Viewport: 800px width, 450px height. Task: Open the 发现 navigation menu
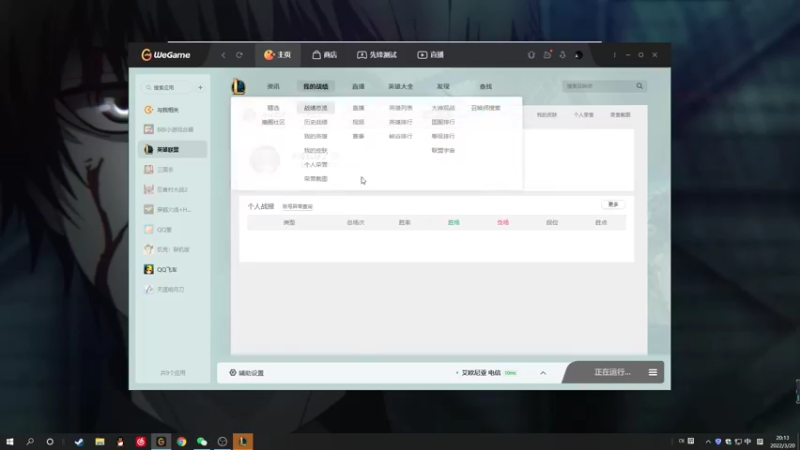[443, 86]
